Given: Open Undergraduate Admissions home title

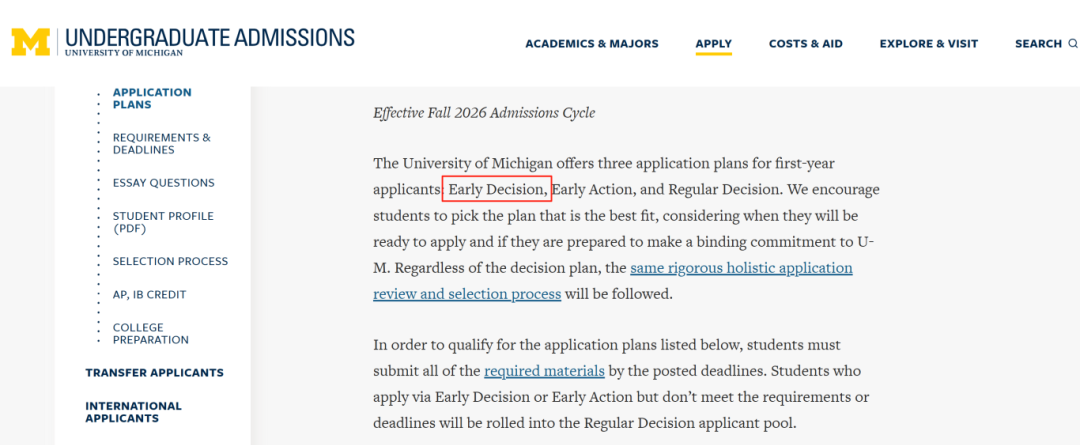Looking at the screenshot, I should coord(210,41).
